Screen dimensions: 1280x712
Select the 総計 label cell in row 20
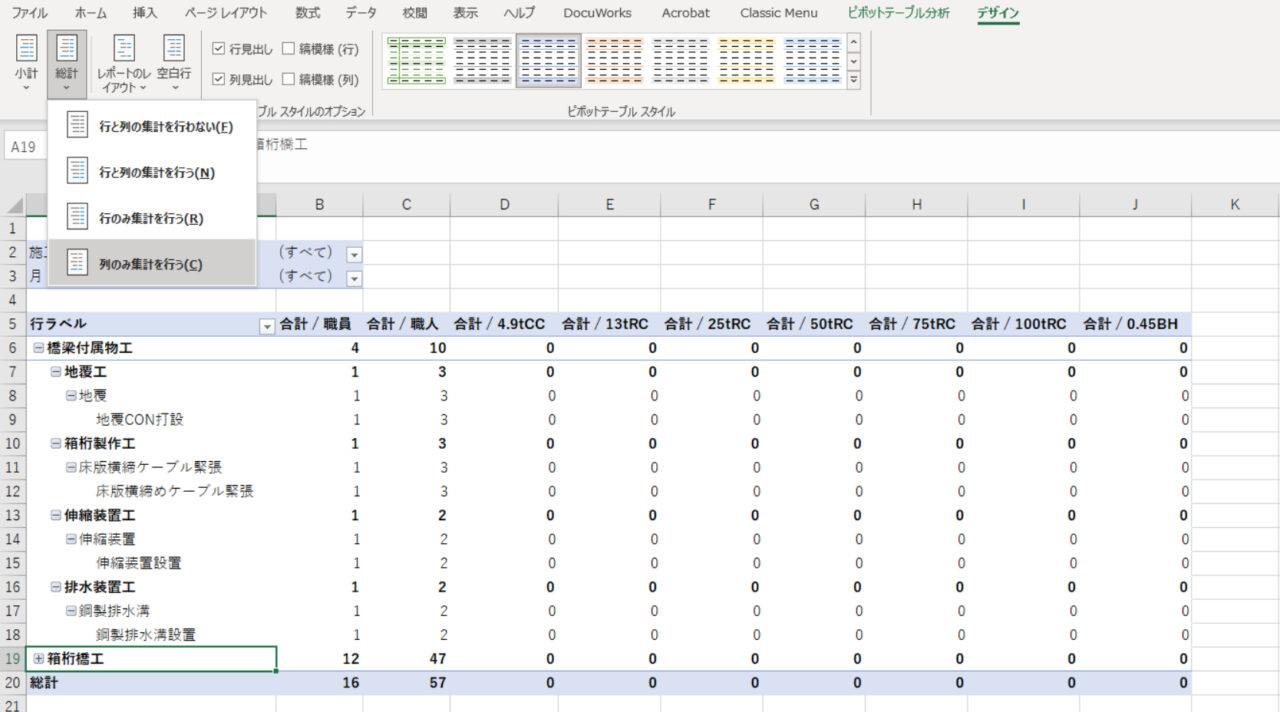(151, 683)
